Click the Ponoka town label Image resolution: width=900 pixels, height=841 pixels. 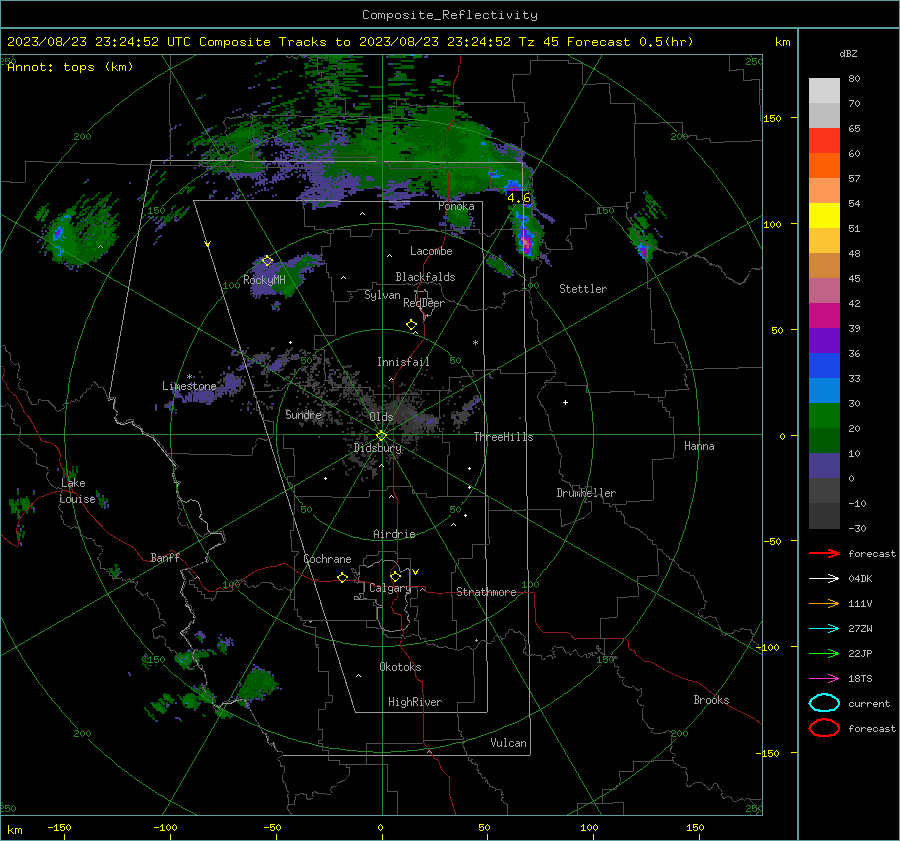456,206
